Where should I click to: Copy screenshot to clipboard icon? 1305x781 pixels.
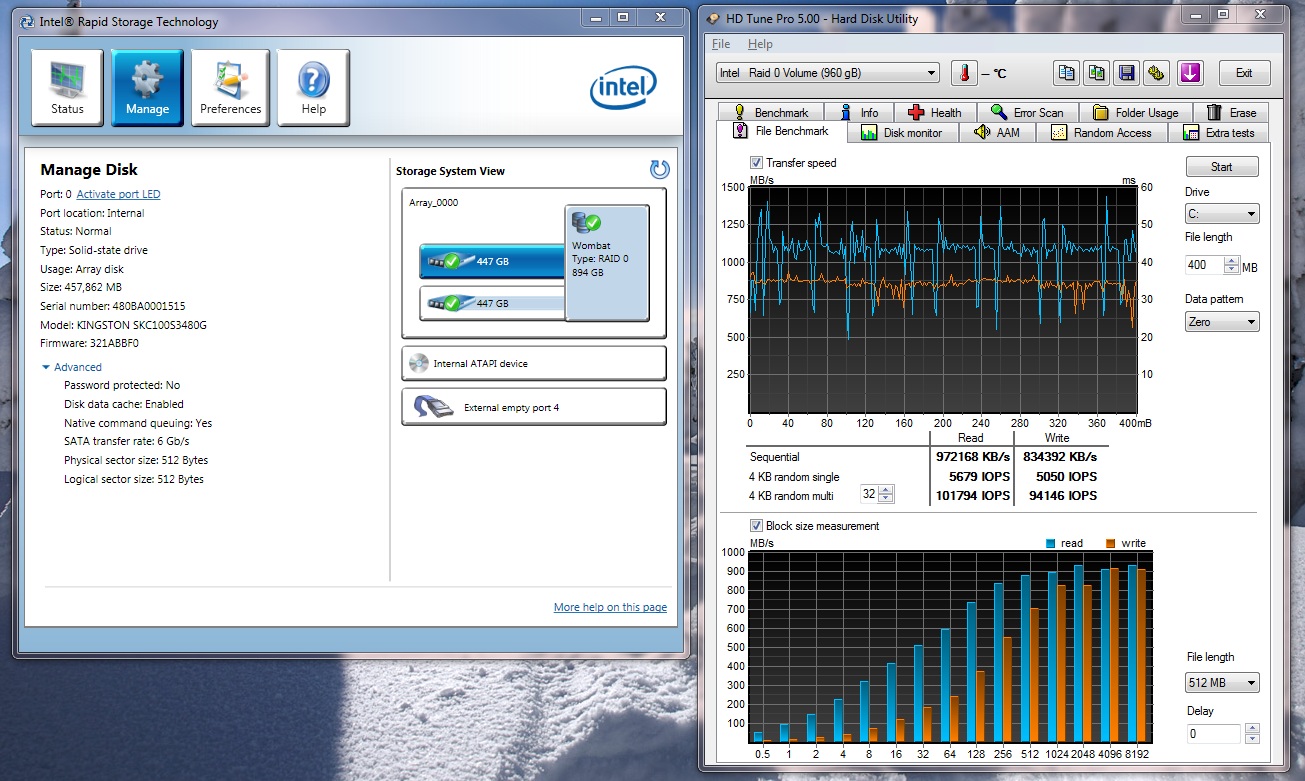(x=1097, y=73)
